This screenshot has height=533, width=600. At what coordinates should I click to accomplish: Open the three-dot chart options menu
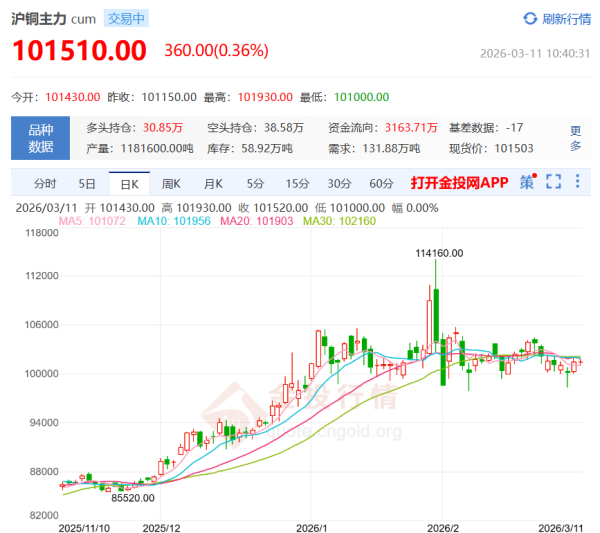[577, 181]
